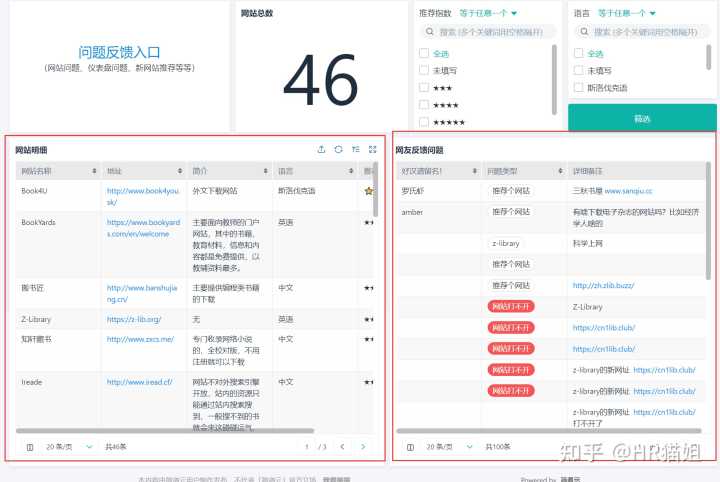Image resolution: width=720 pixels, height=482 pixels.
Task: Click the column layout icon in 网站明细 footer
Action: [30, 447]
